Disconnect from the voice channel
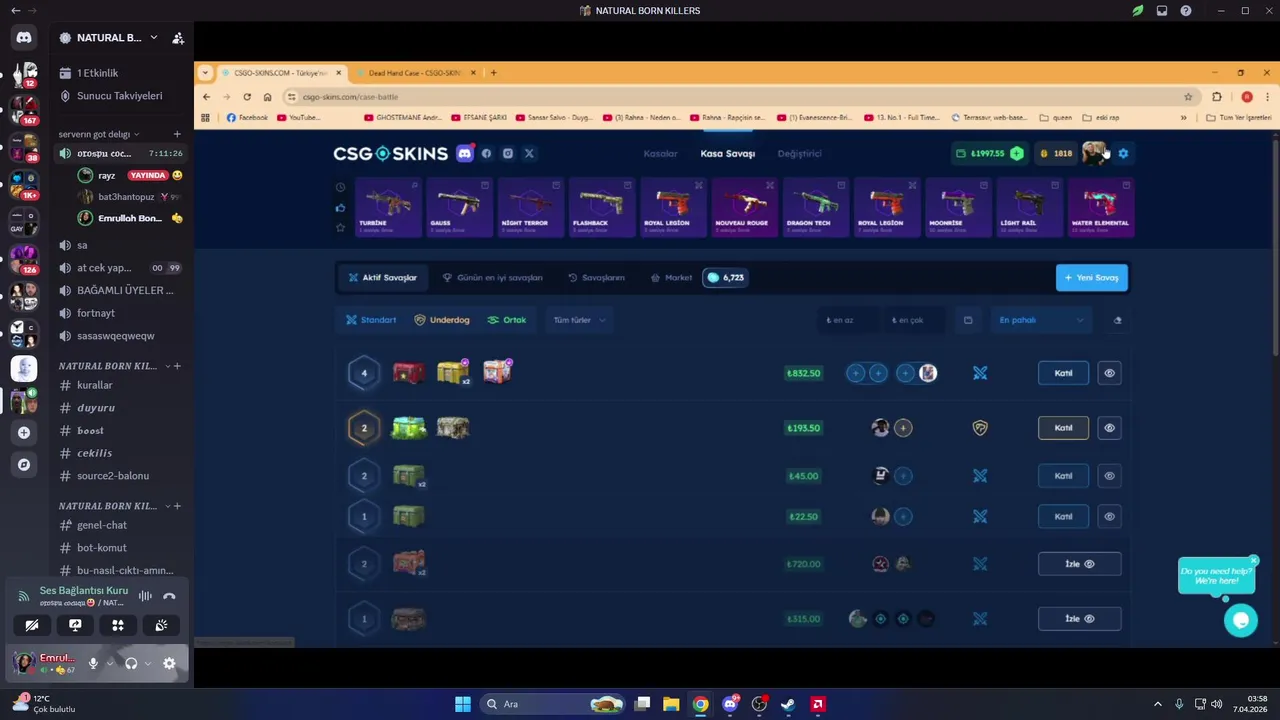This screenshot has width=1280, height=720. [x=169, y=596]
